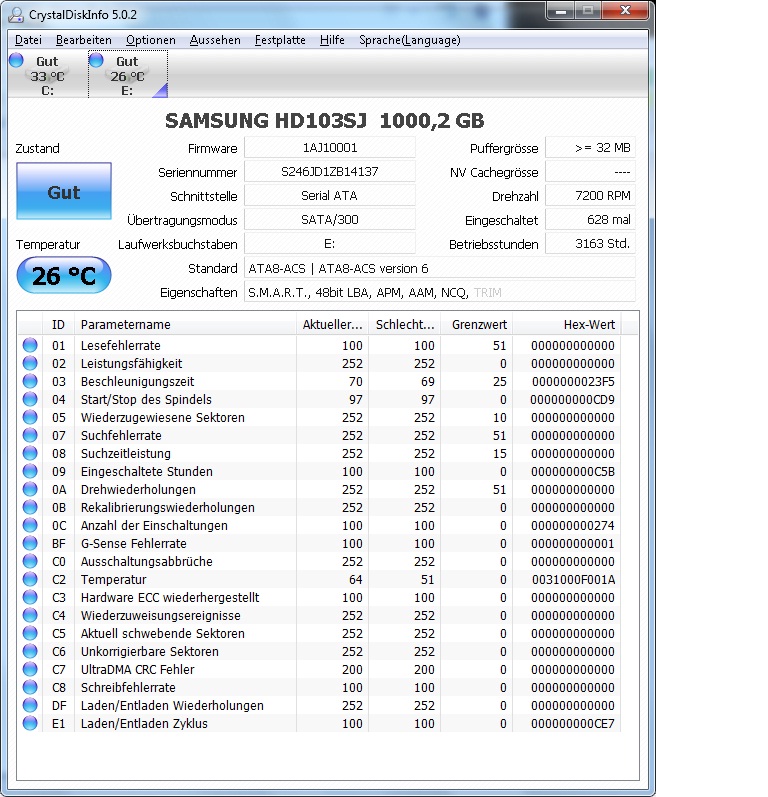Screen dimensions: 768x797
Task: Click the Puffergrösse field >= 32 MB
Action: click(x=590, y=148)
